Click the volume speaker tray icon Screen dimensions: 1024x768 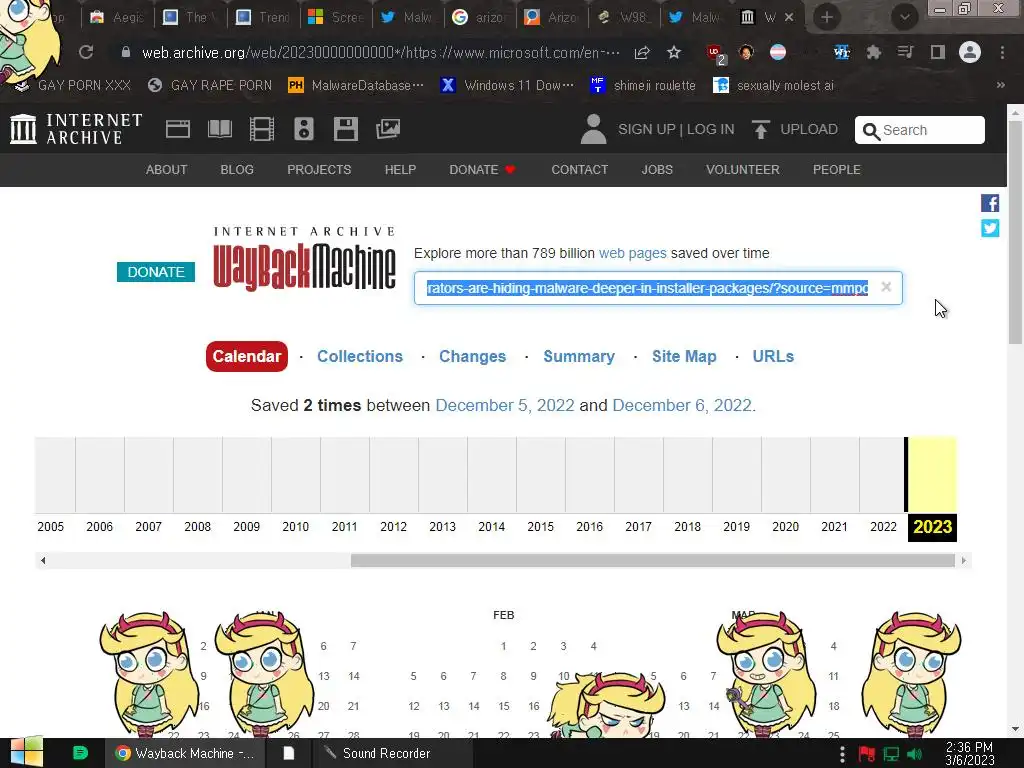click(x=916, y=754)
